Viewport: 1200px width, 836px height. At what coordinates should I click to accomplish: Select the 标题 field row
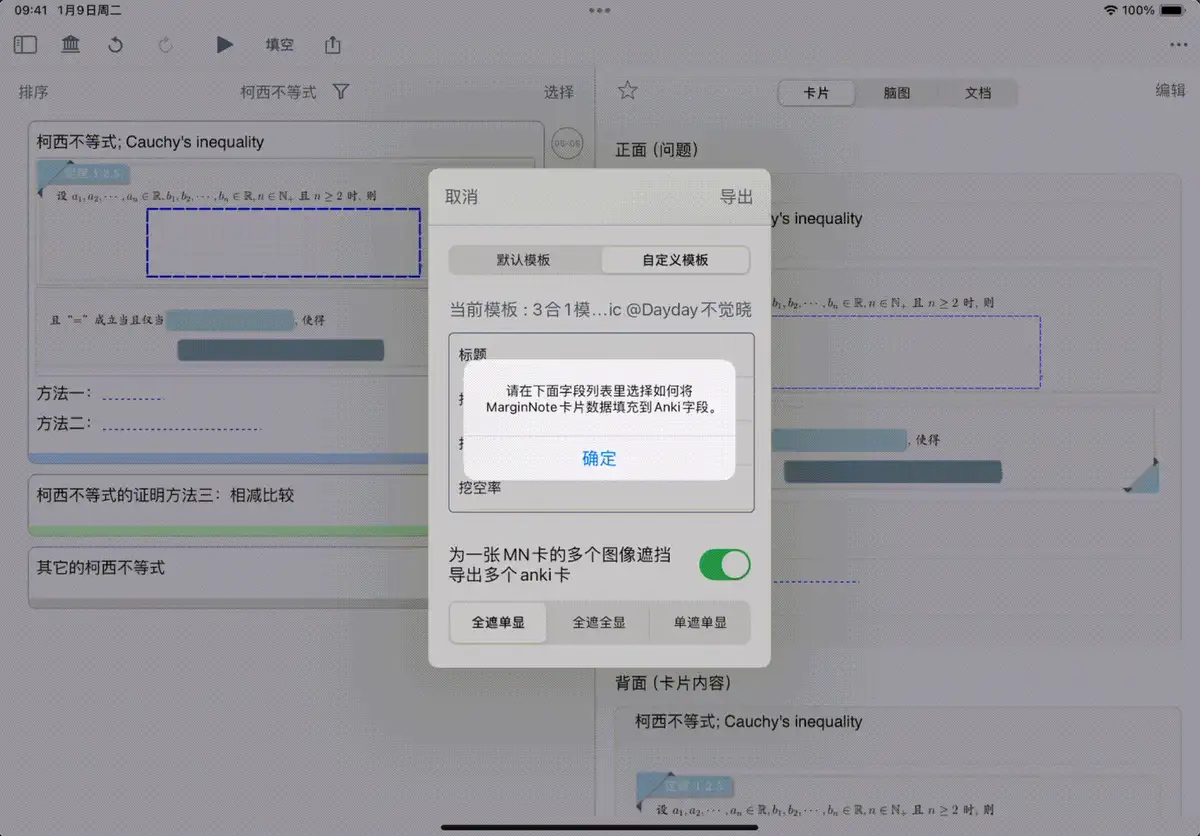click(601, 353)
